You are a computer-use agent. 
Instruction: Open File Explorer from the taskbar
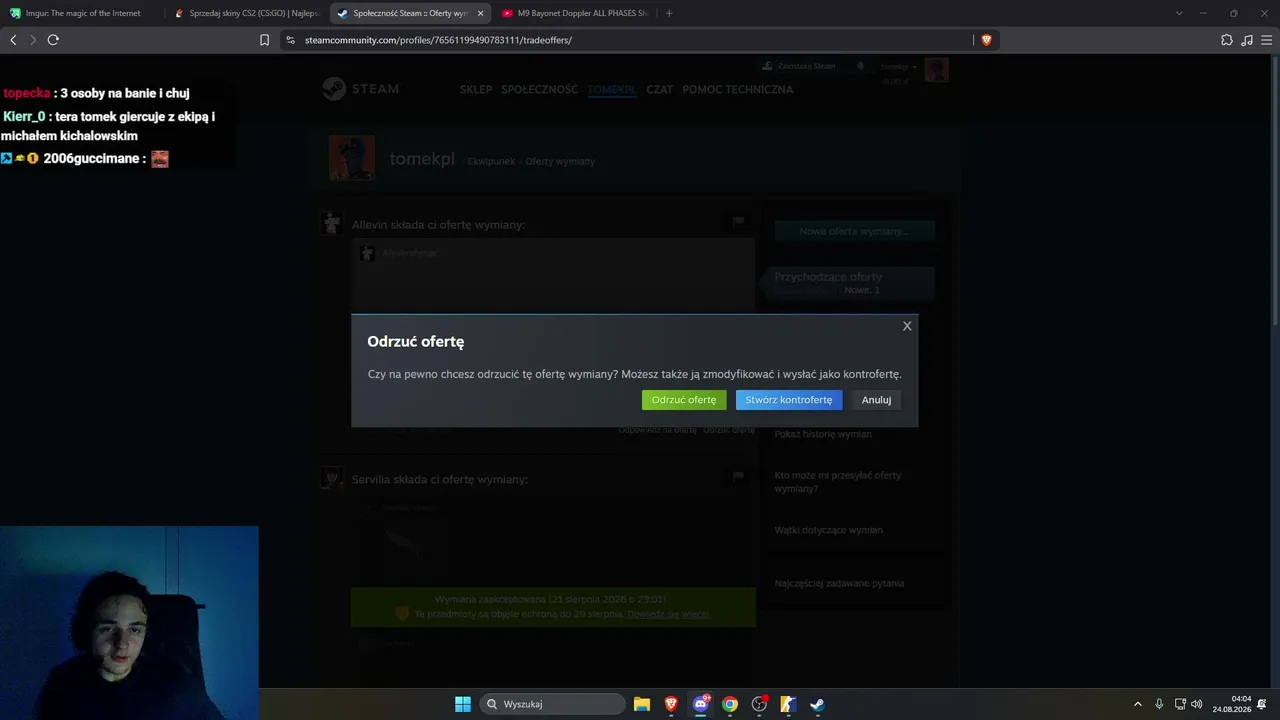coord(642,704)
